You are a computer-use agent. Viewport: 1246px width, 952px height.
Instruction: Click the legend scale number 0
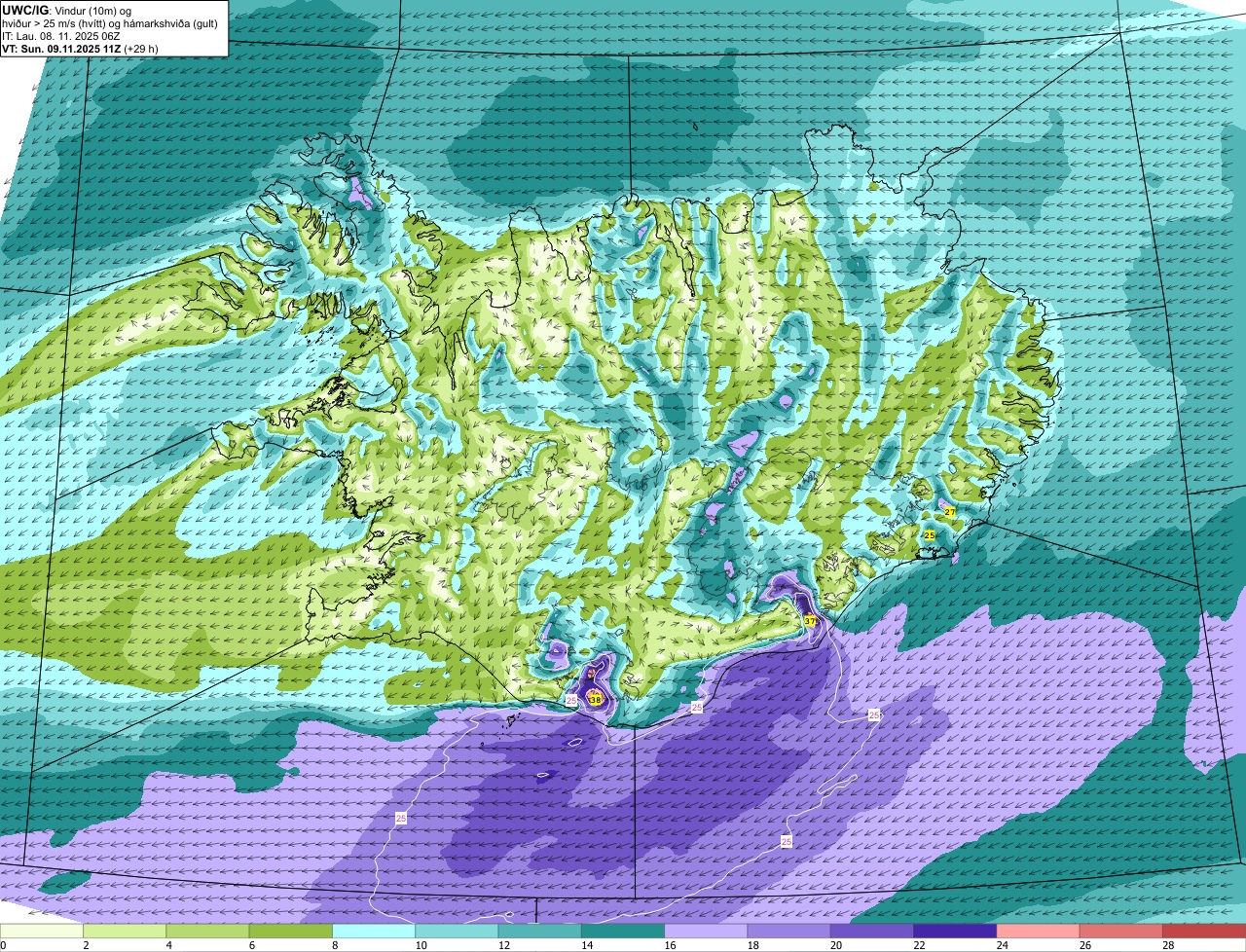click(3, 945)
